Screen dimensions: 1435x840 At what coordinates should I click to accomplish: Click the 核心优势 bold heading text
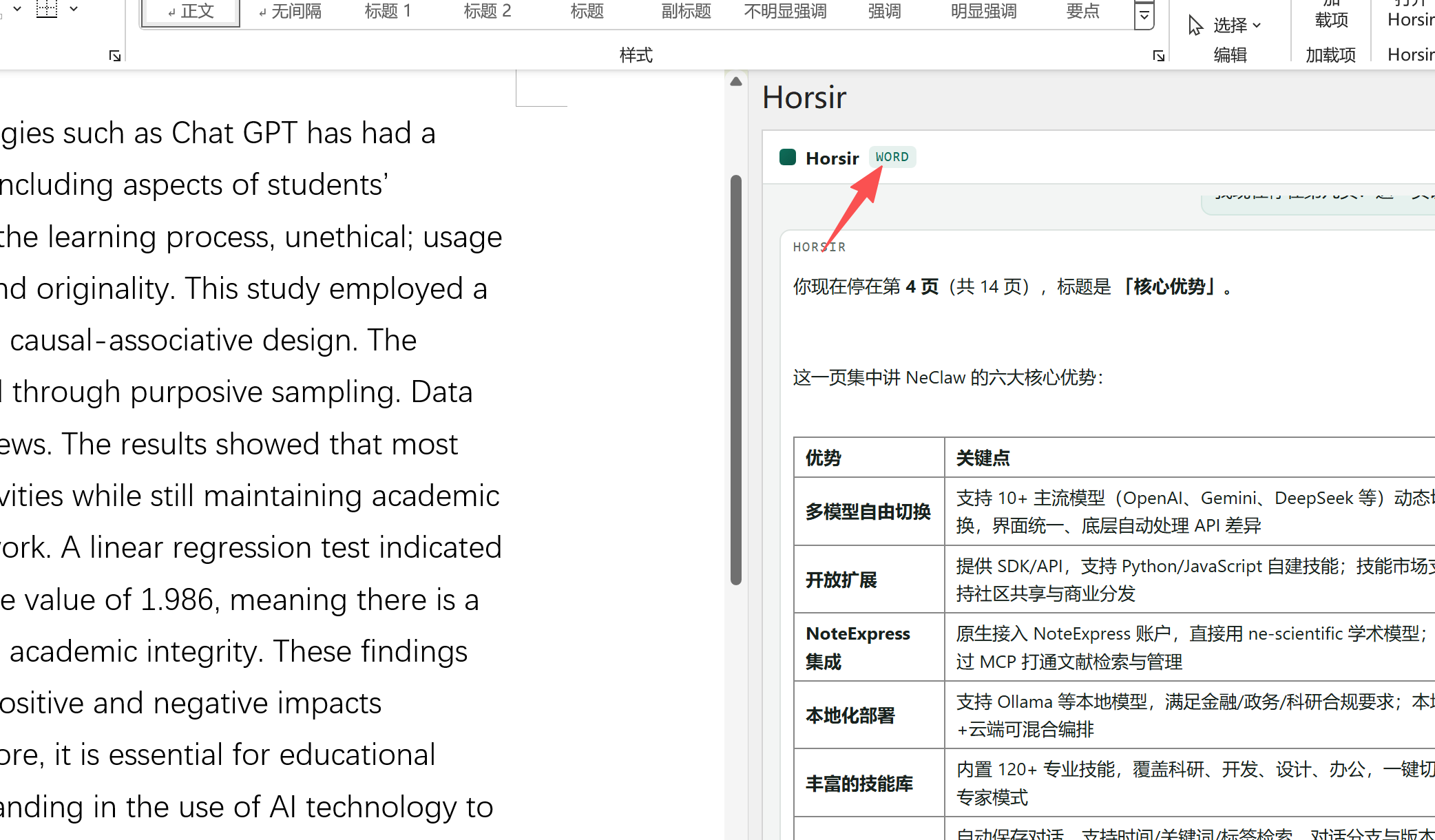click(1173, 286)
